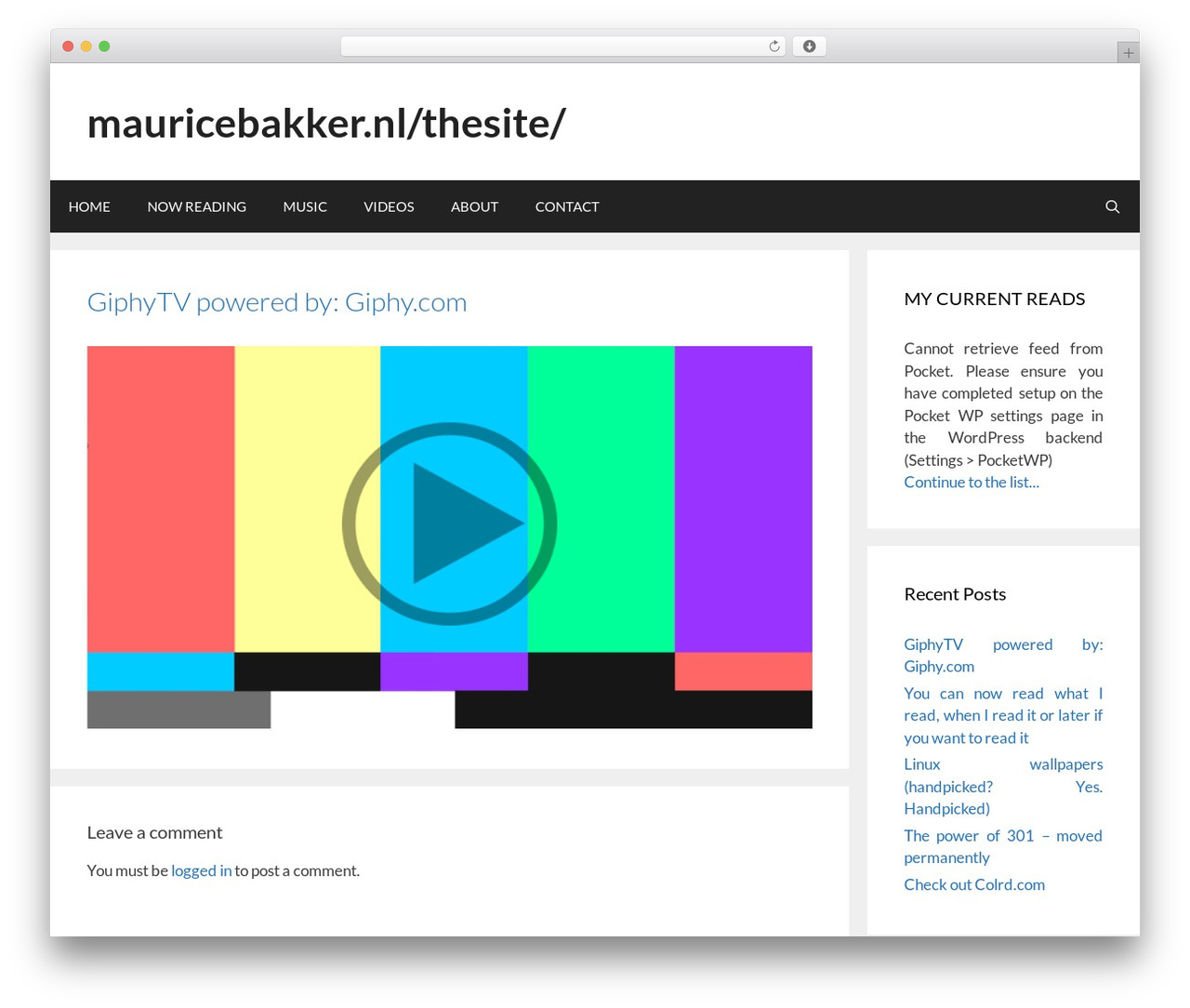The width and height of the screenshot is (1190, 1008).
Task: Open a new tab with the plus button
Action: tap(1128, 53)
